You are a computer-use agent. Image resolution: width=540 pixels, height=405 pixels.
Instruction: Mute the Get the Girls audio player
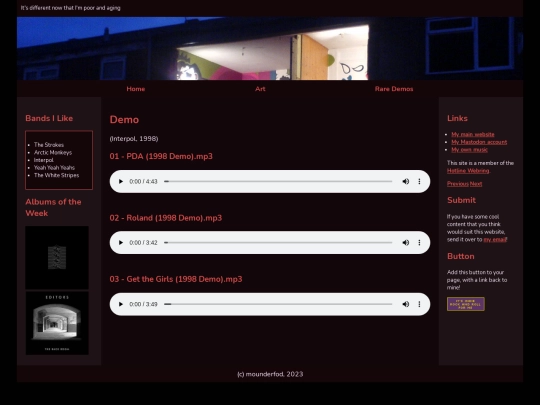pyautogui.click(x=406, y=304)
